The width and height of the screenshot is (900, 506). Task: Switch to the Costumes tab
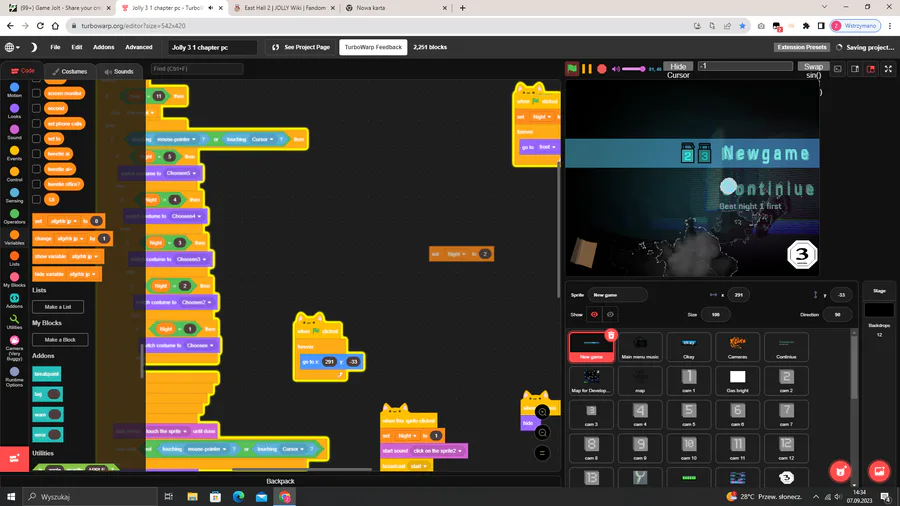(x=69, y=72)
